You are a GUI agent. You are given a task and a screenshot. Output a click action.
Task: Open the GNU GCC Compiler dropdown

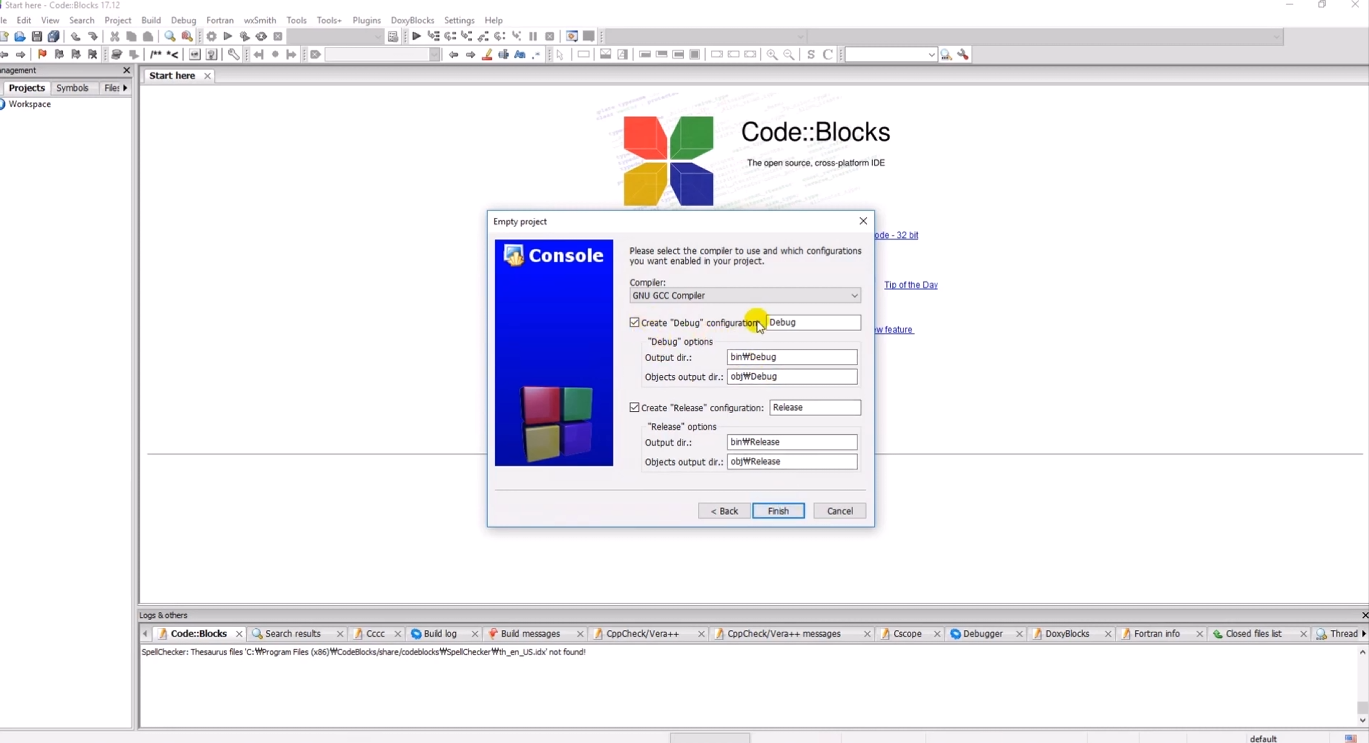[x=745, y=296]
